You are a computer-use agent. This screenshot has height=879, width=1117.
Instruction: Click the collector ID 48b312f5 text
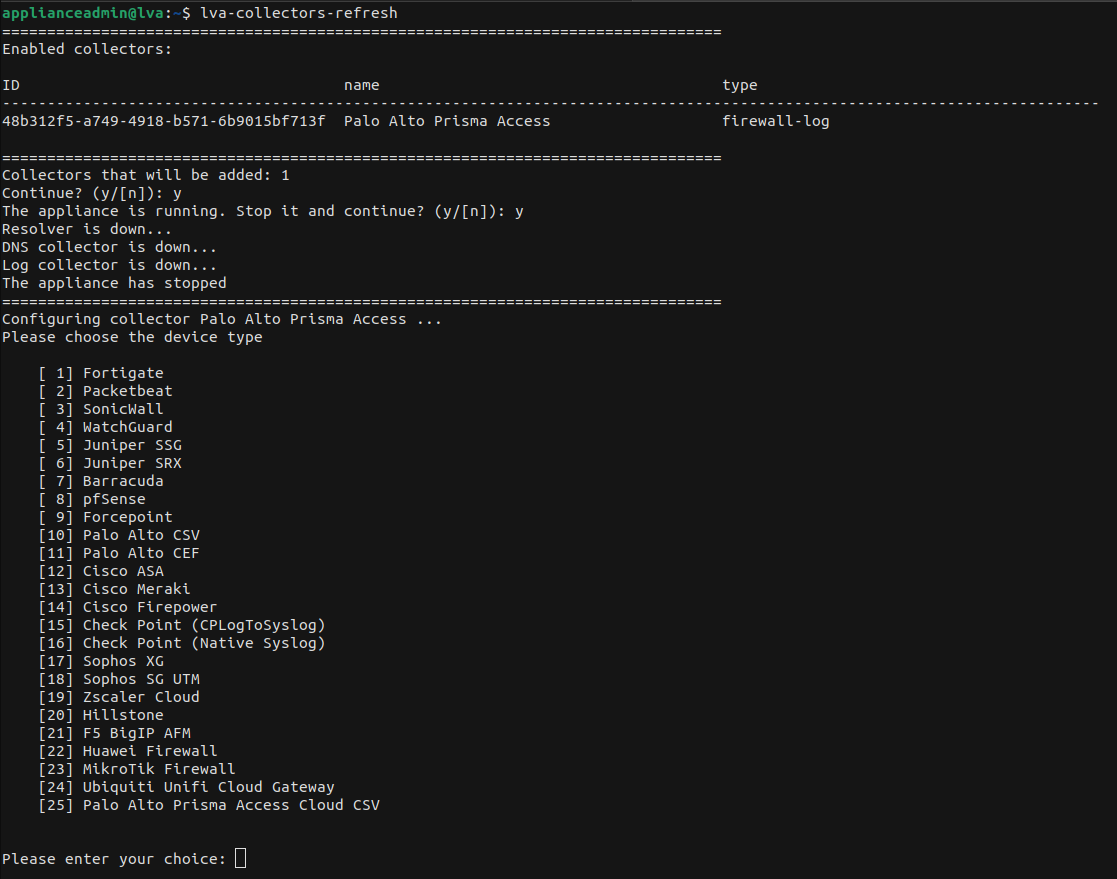(163, 121)
